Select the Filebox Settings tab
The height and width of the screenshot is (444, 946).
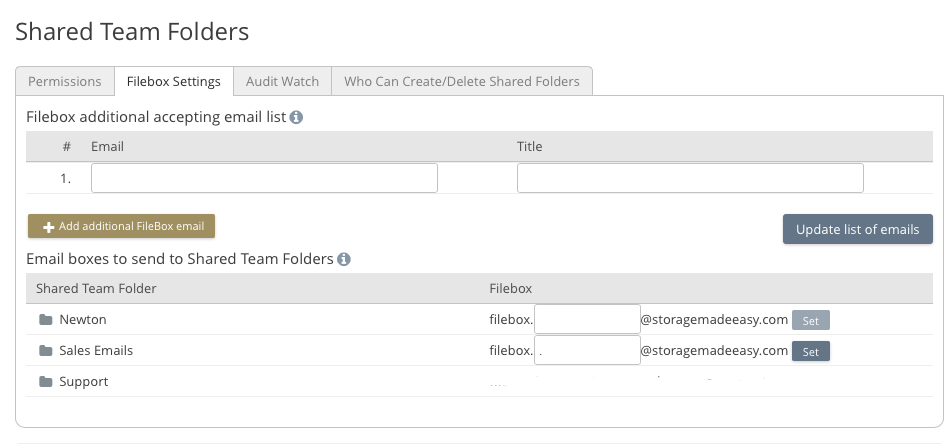pos(174,81)
